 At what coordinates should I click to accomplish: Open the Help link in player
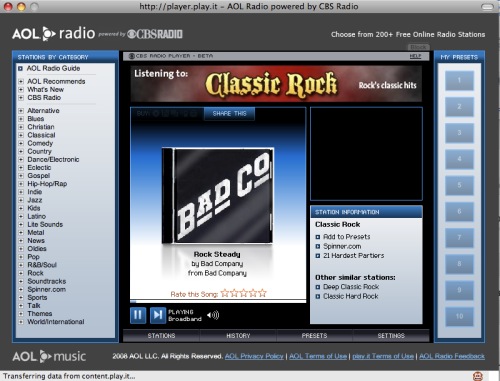coord(415,56)
